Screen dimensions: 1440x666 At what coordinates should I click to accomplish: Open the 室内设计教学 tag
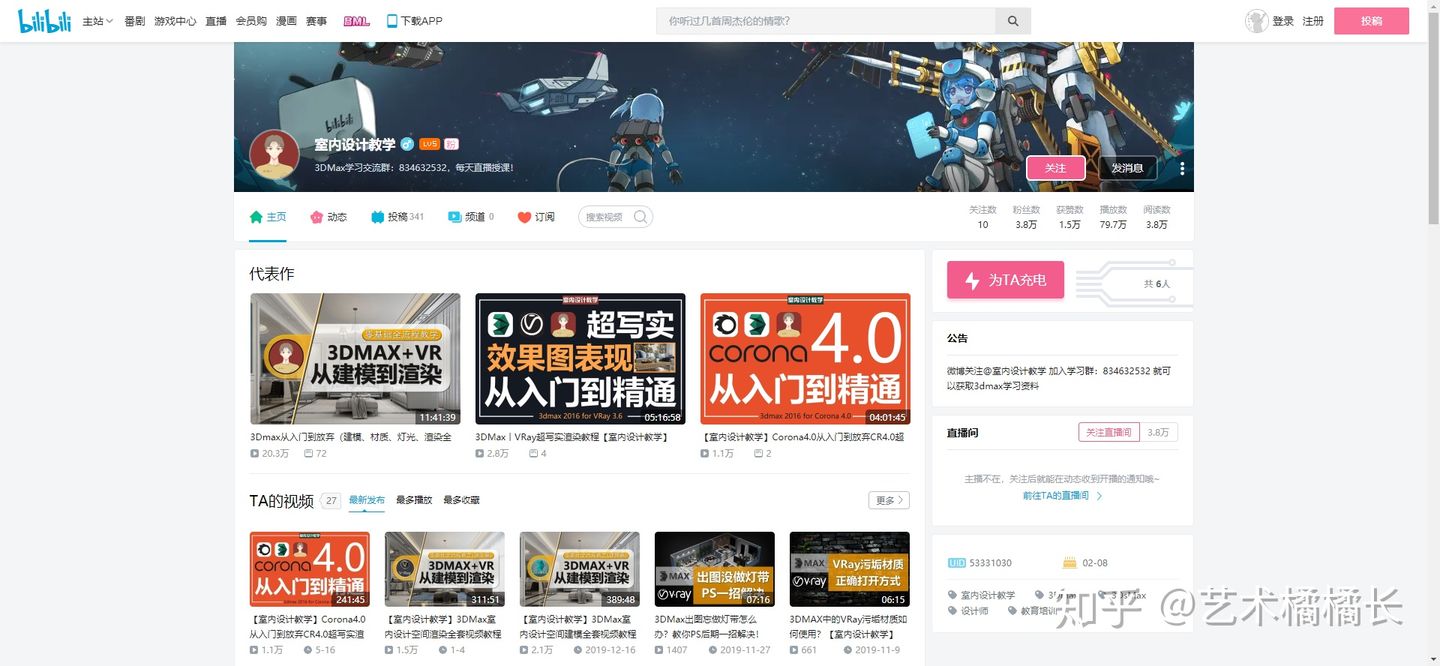(982, 595)
